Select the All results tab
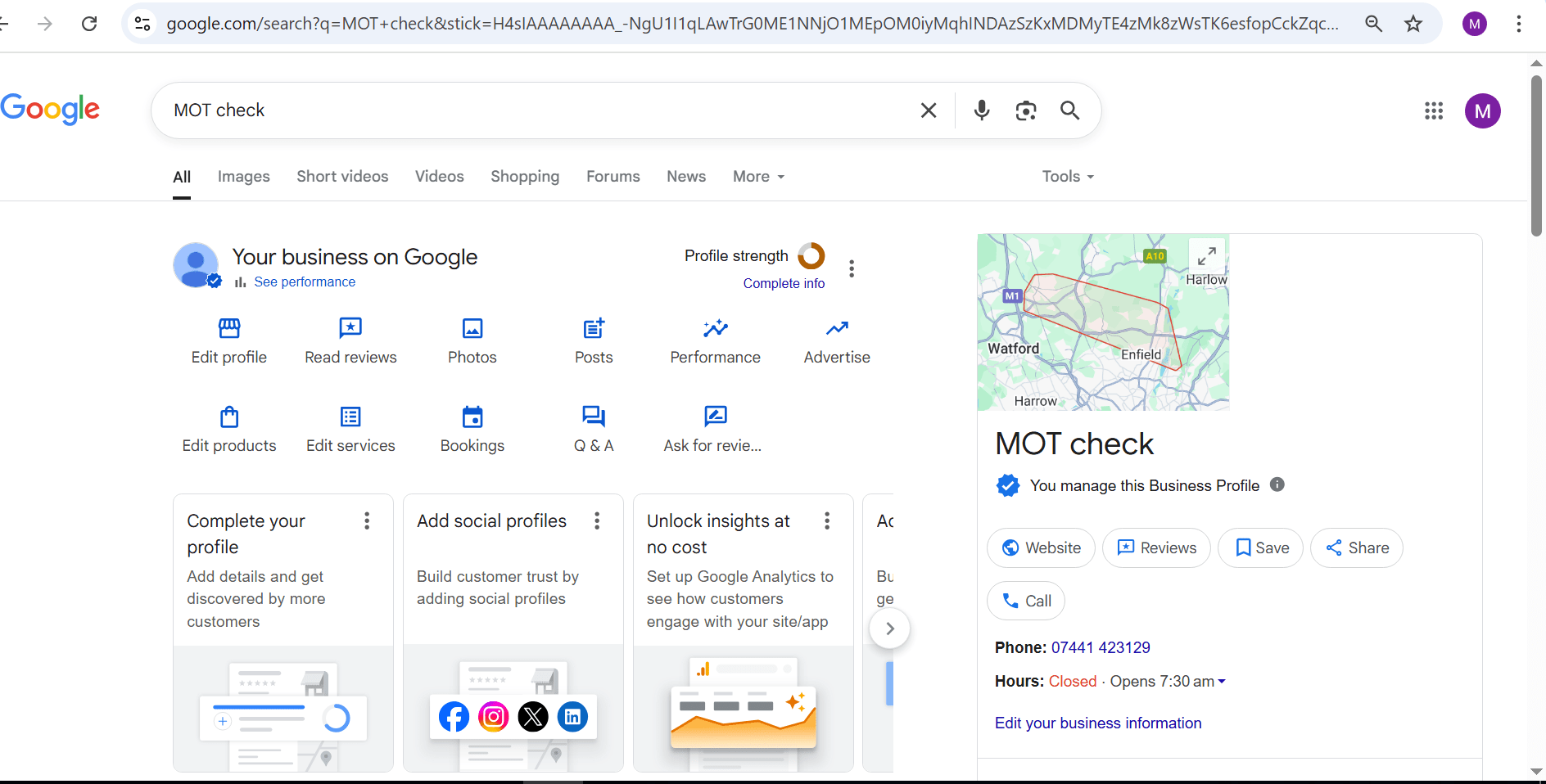The height and width of the screenshot is (784, 1546). (x=182, y=177)
